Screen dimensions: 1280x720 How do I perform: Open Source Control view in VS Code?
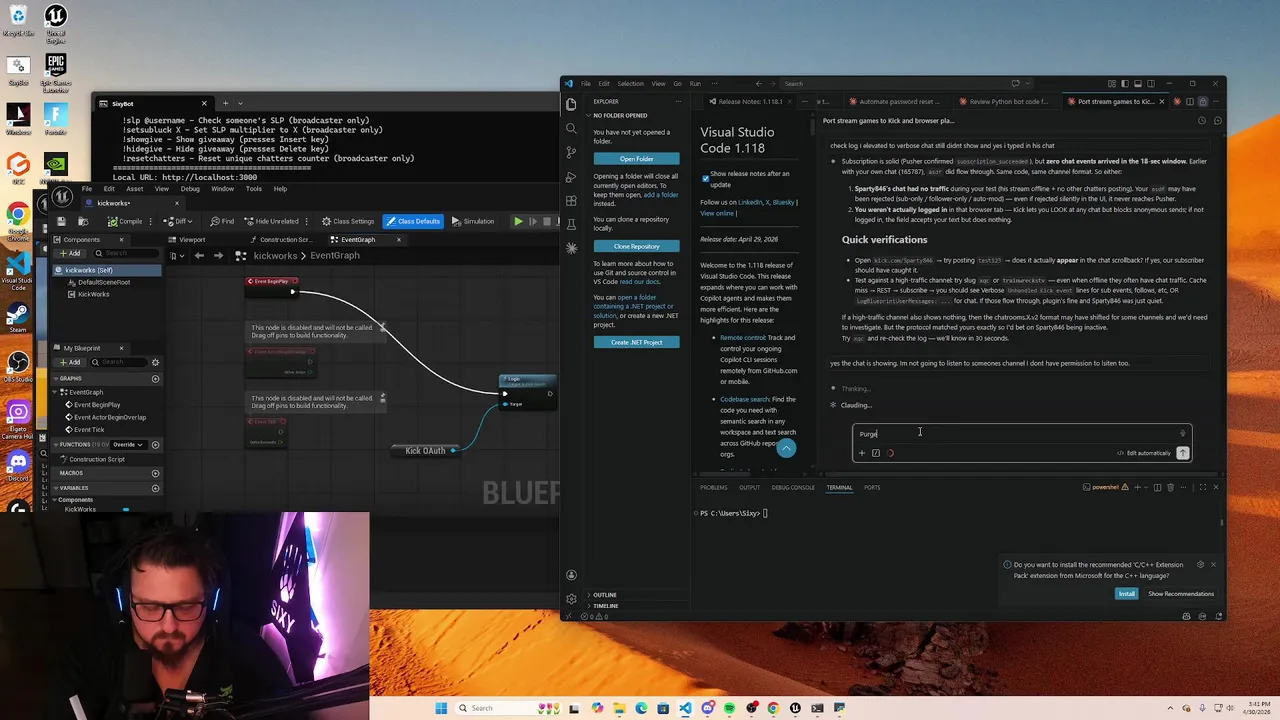571,152
